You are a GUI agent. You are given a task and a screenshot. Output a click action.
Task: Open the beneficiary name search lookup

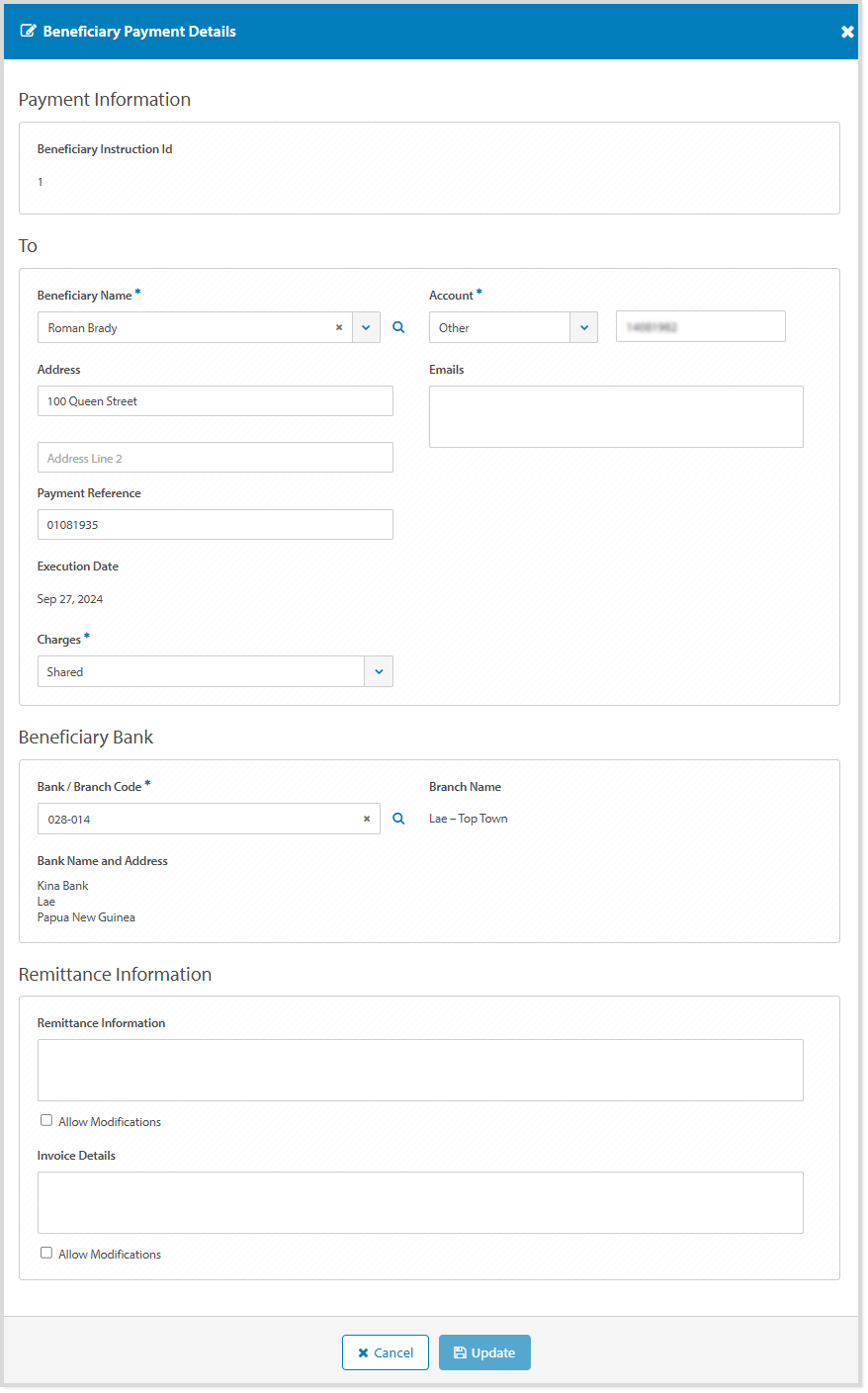pyautogui.click(x=398, y=327)
